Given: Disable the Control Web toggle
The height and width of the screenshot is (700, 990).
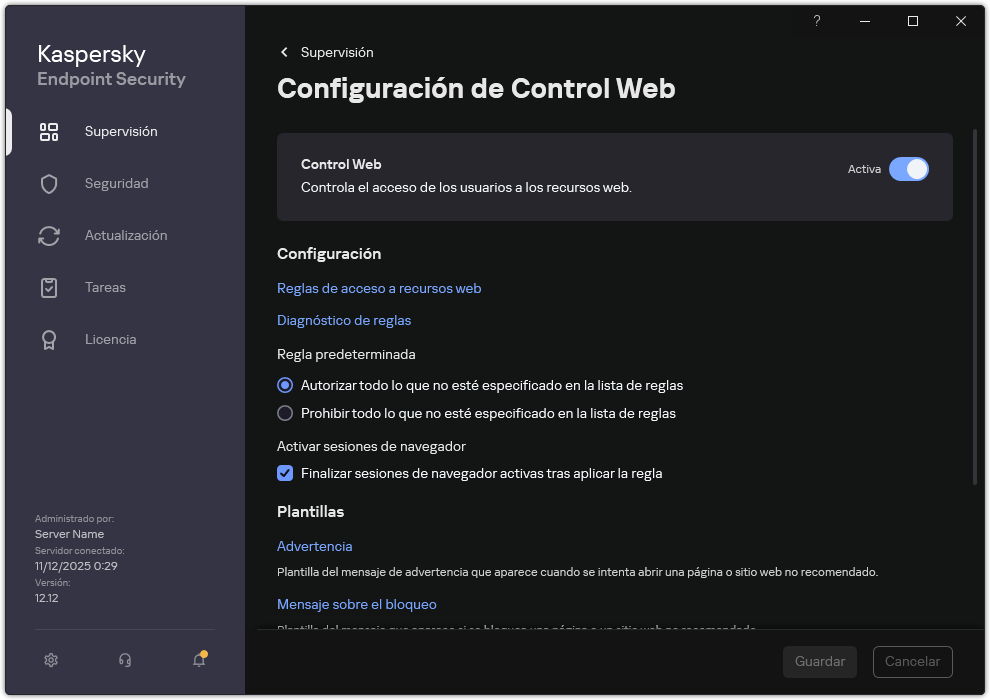Looking at the screenshot, I should 909,169.
